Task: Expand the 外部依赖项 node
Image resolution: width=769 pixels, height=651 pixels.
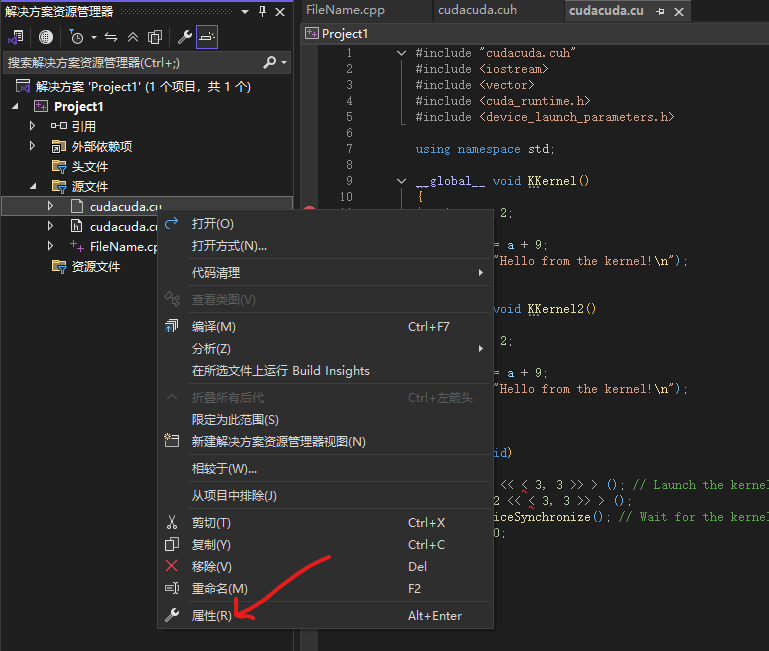Action: [x=33, y=146]
